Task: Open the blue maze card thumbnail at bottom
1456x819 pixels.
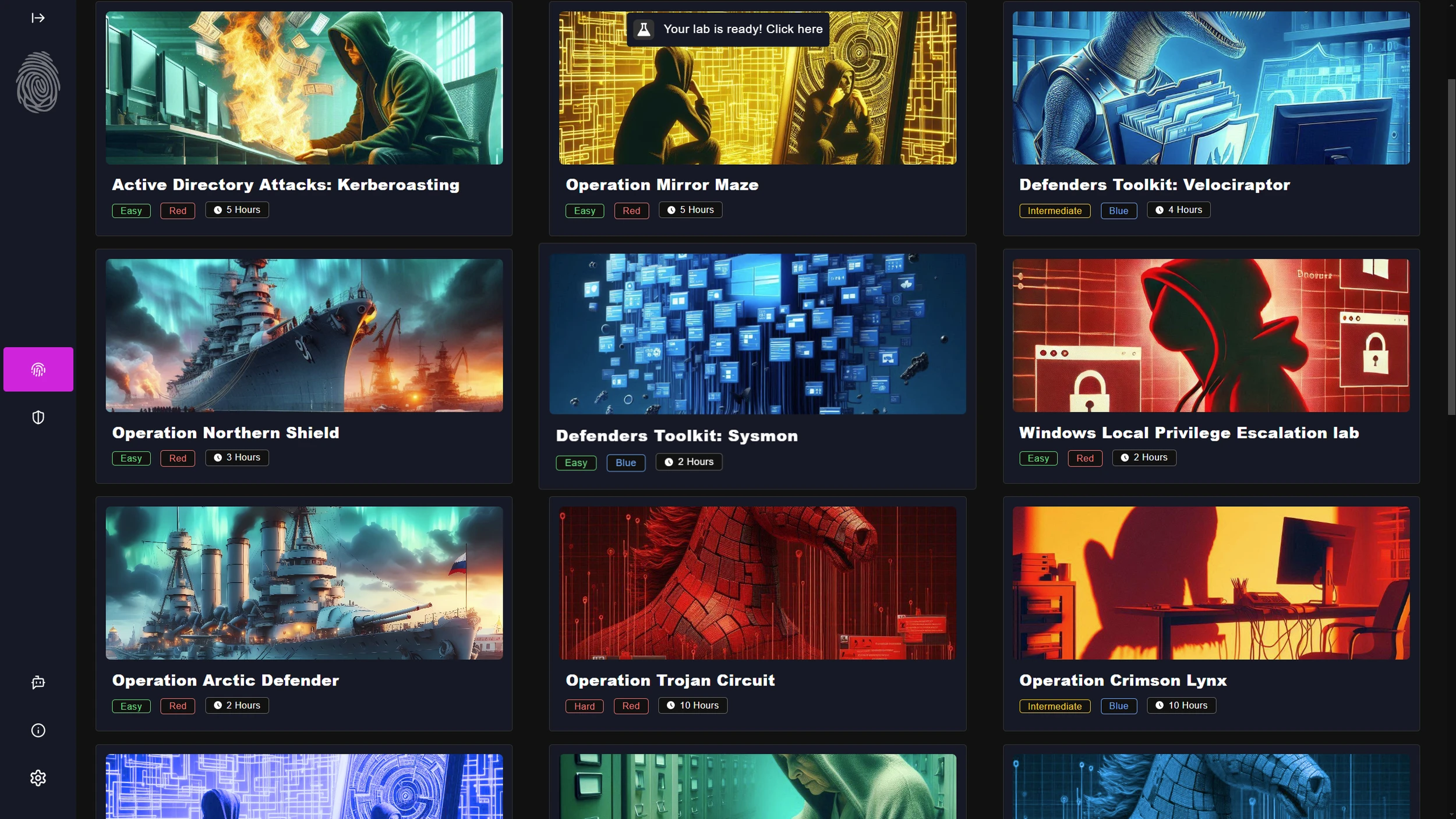Action: tap(304, 786)
